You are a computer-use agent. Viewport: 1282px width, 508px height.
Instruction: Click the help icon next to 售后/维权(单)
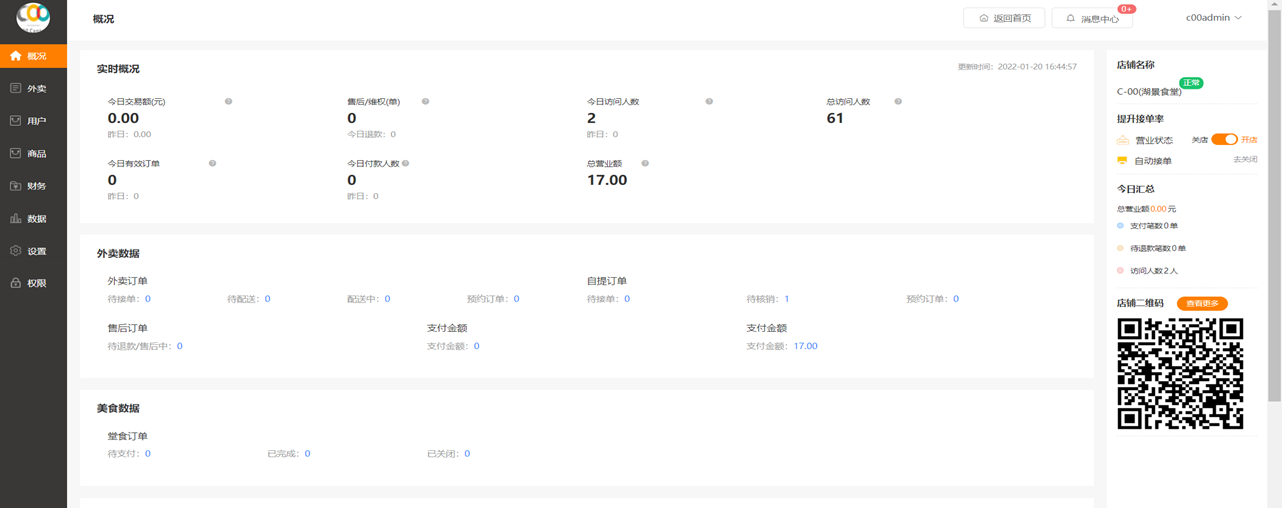click(x=425, y=102)
